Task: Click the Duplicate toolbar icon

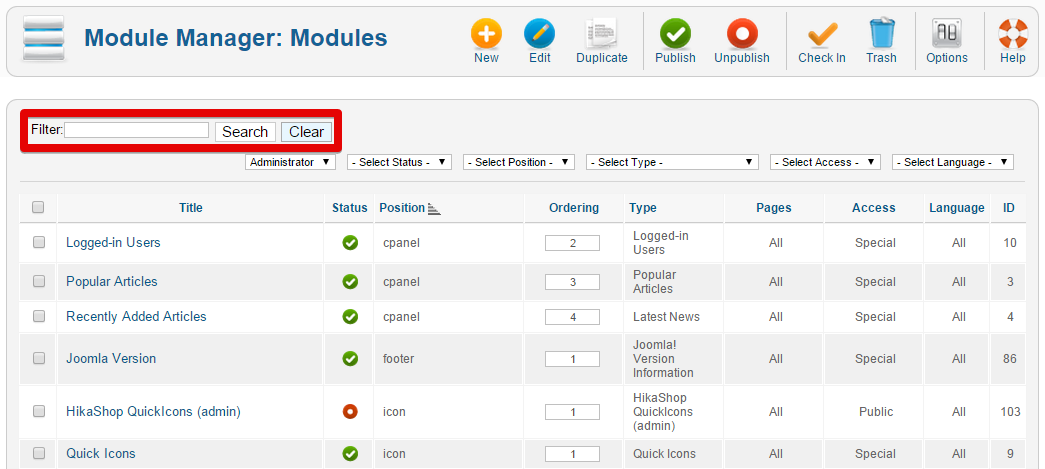Action: (x=601, y=33)
